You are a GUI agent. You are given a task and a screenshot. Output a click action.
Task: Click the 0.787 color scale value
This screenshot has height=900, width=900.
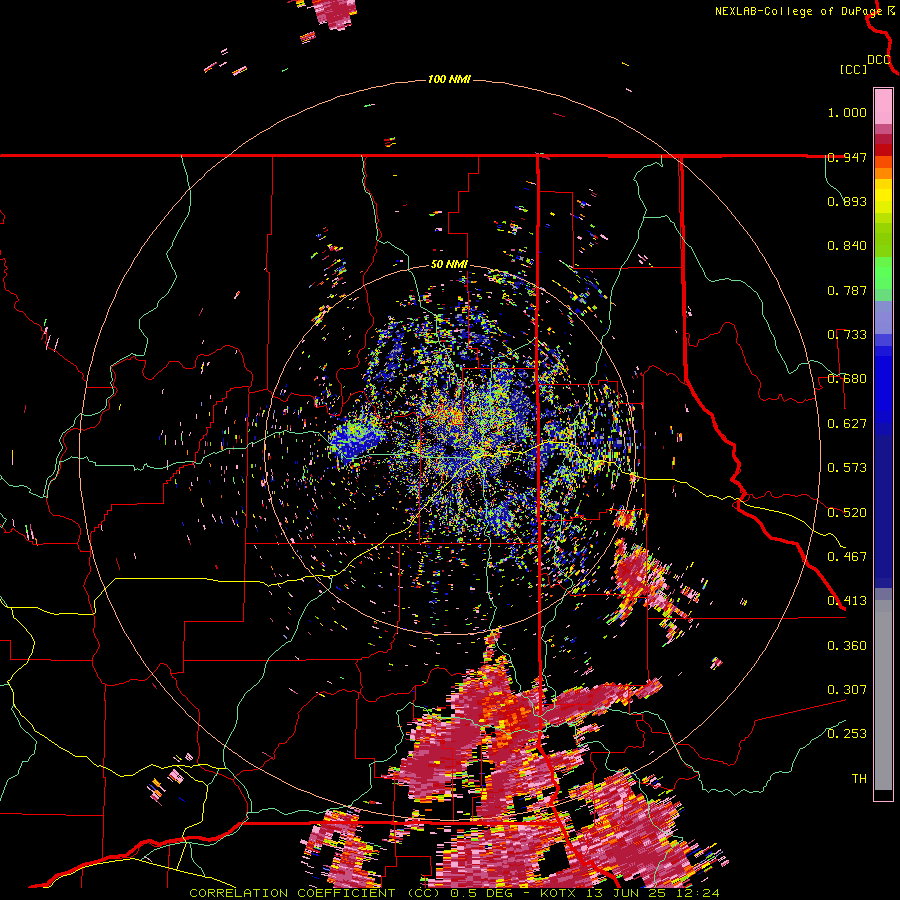[x=847, y=290]
